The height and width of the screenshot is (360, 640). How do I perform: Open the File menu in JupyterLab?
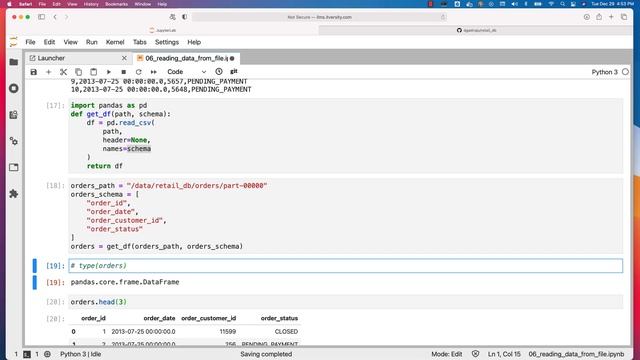coord(30,42)
